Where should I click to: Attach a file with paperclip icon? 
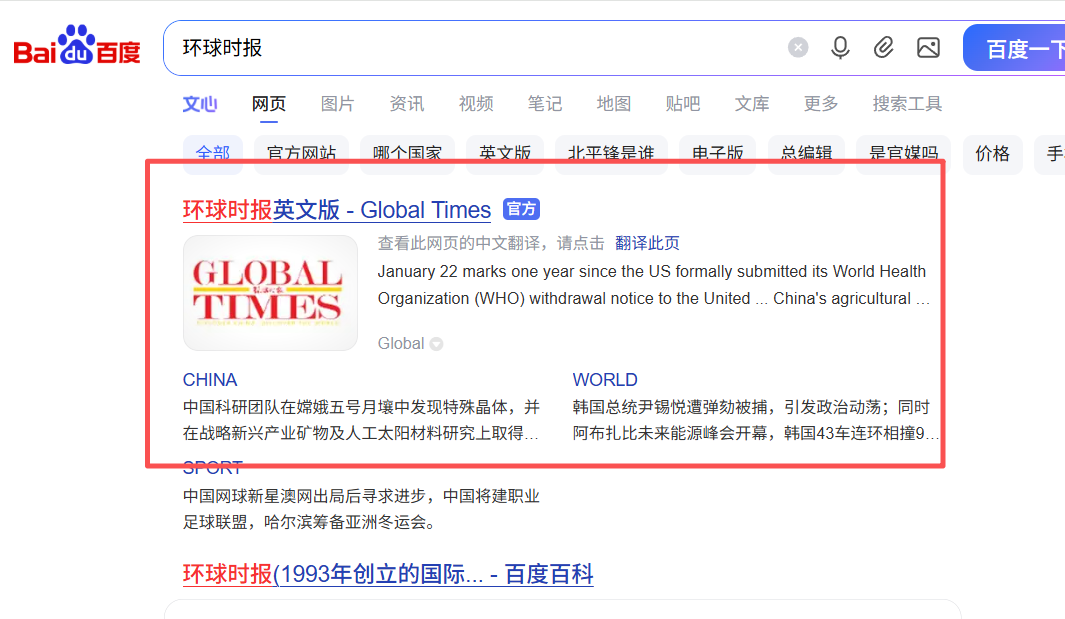pyautogui.click(x=884, y=48)
